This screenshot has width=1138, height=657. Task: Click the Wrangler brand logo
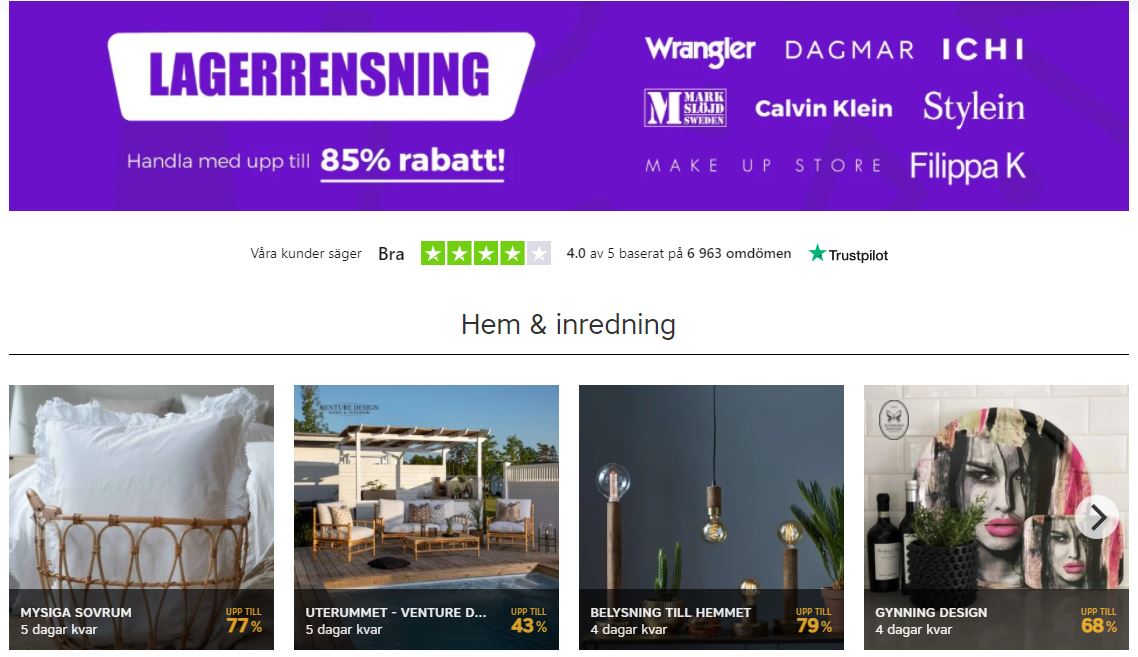click(x=700, y=50)
